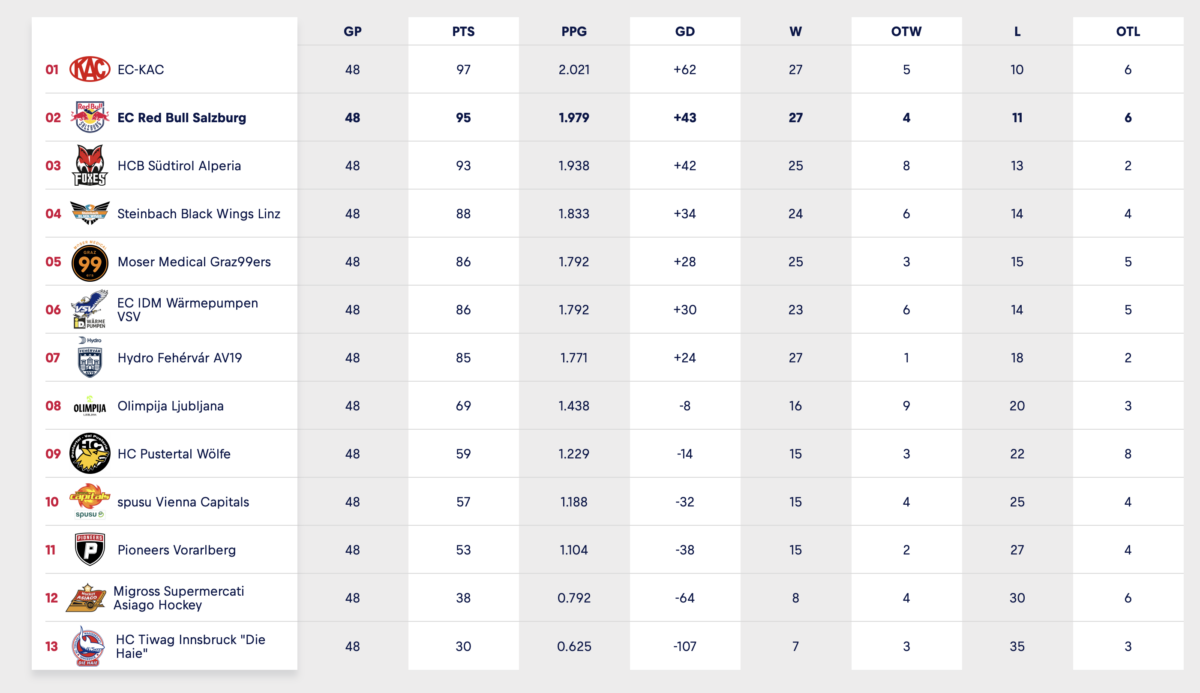This screenshot has width=1200, height=693.
Task: Click the OTL column header
Action: (1128, 31)
